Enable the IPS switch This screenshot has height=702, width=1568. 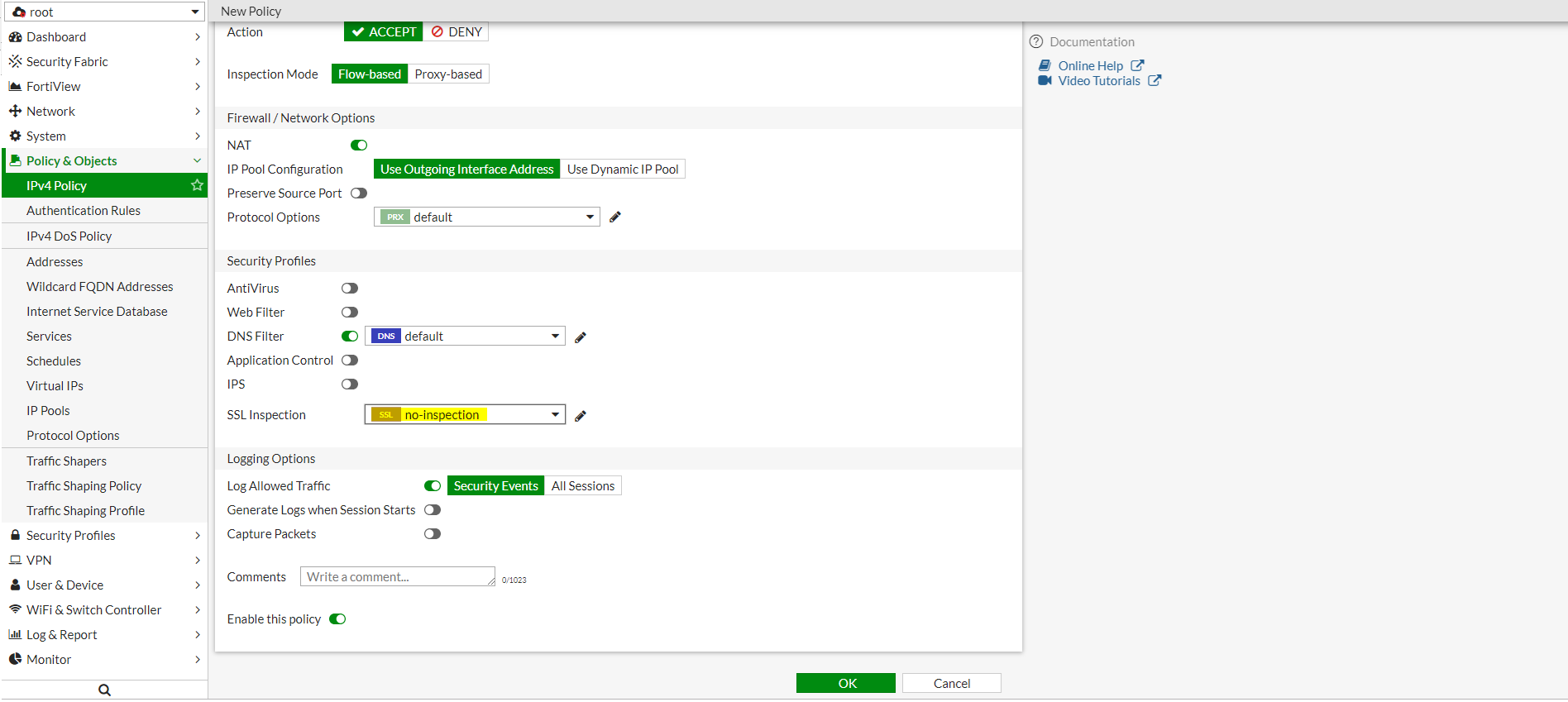(x=350, y=384)
